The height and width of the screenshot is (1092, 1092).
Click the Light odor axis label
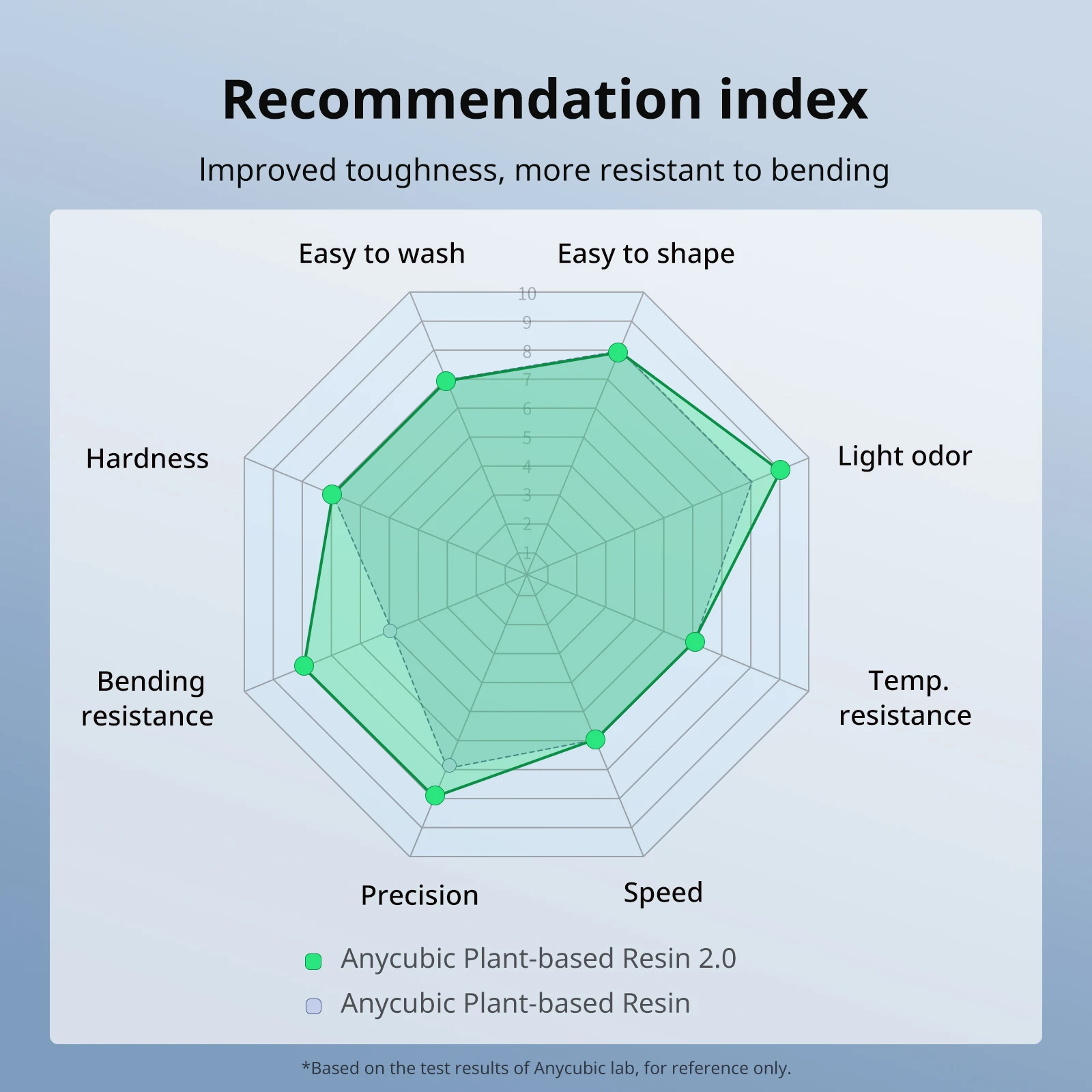(x=904, y=456)
